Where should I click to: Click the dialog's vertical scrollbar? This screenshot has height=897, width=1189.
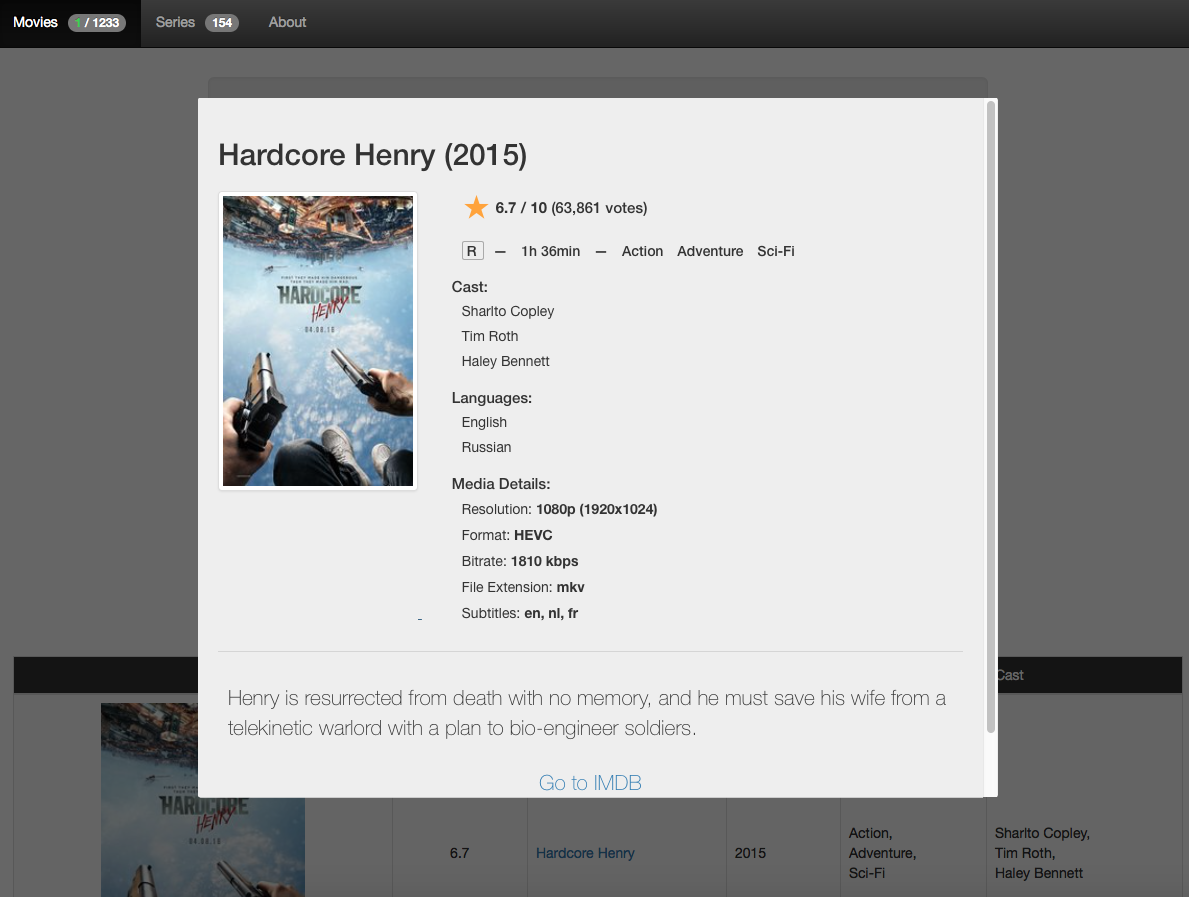(990, 417)
